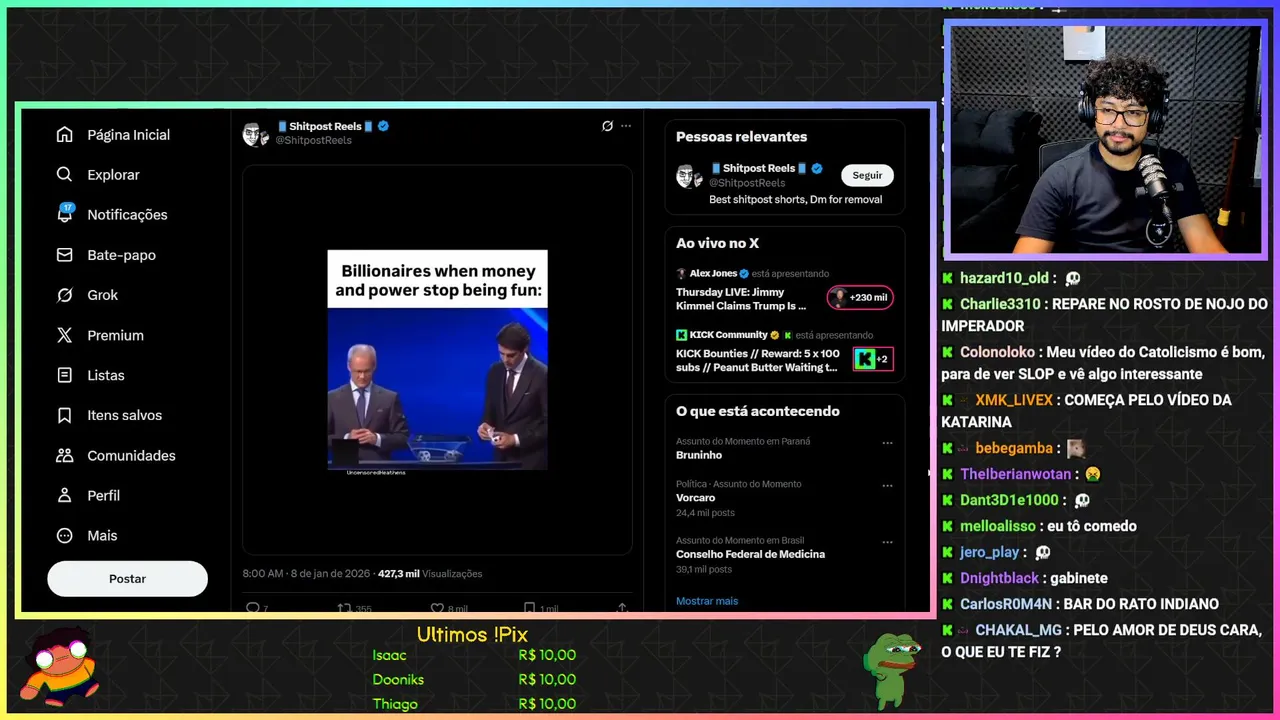The width and height of the screenshot is (1280, 720).
Task: Click the Ao vivo no X heading
Action: (x=717, y=243)
